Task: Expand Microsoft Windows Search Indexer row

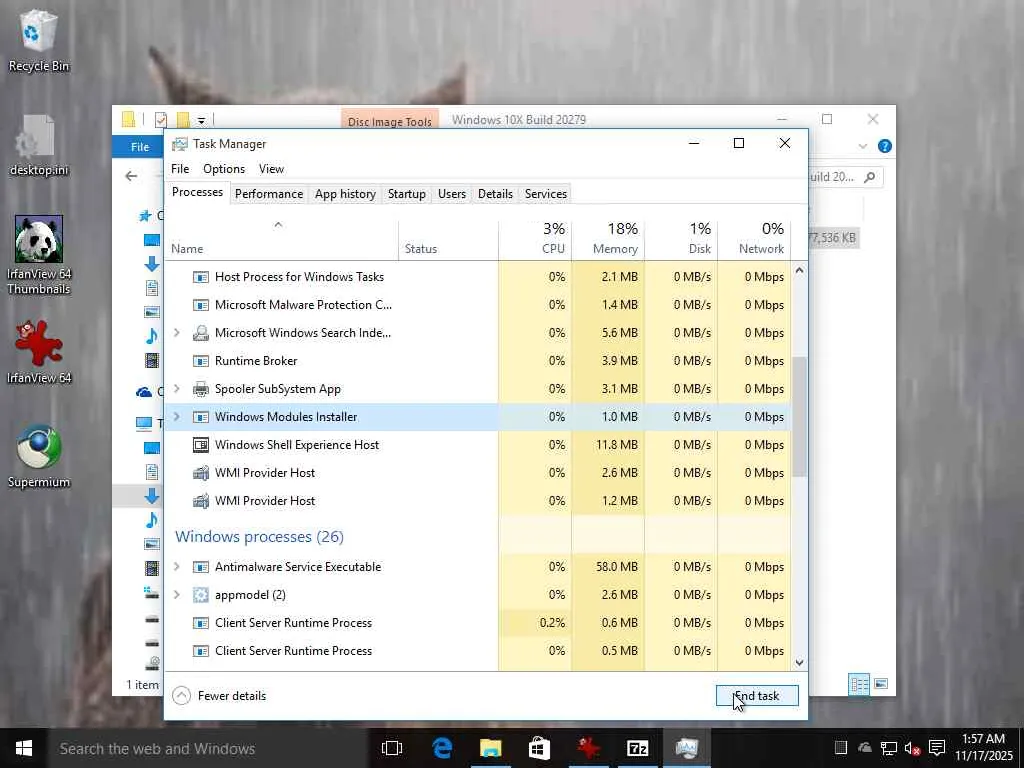Action: pos(176,333)
